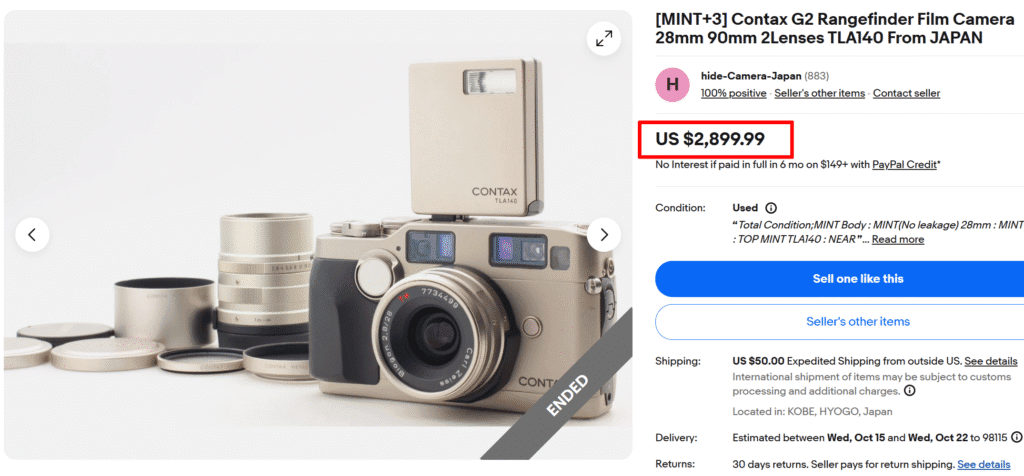View the seller's 883 feedback score

click(817, 76)
